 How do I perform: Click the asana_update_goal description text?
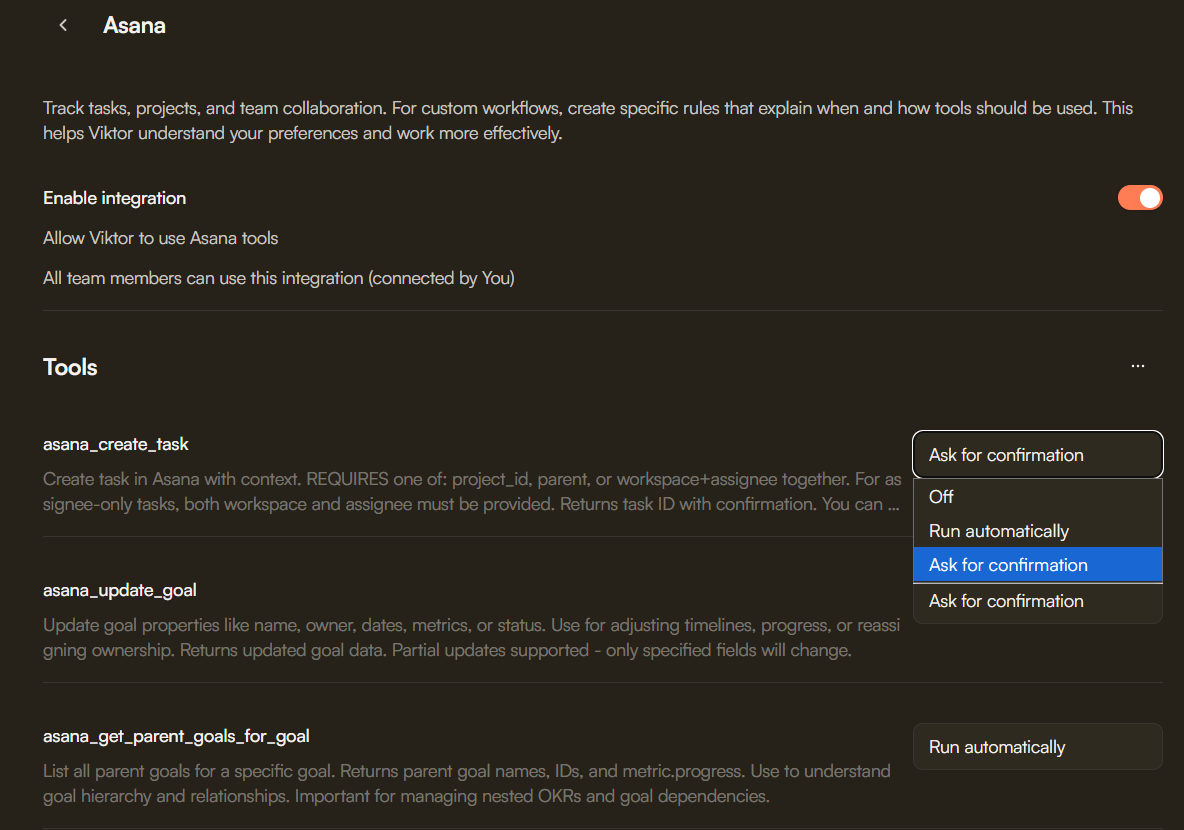click(471, 637)
